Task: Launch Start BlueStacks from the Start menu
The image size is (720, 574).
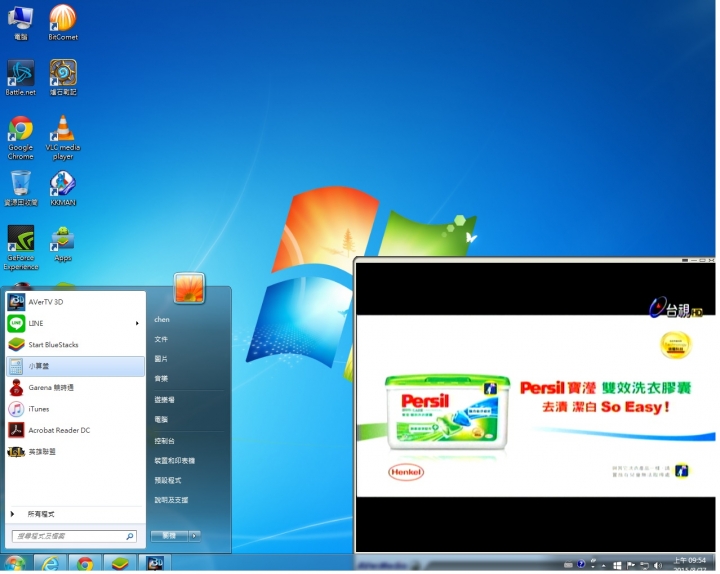Action: pos(76,345)
